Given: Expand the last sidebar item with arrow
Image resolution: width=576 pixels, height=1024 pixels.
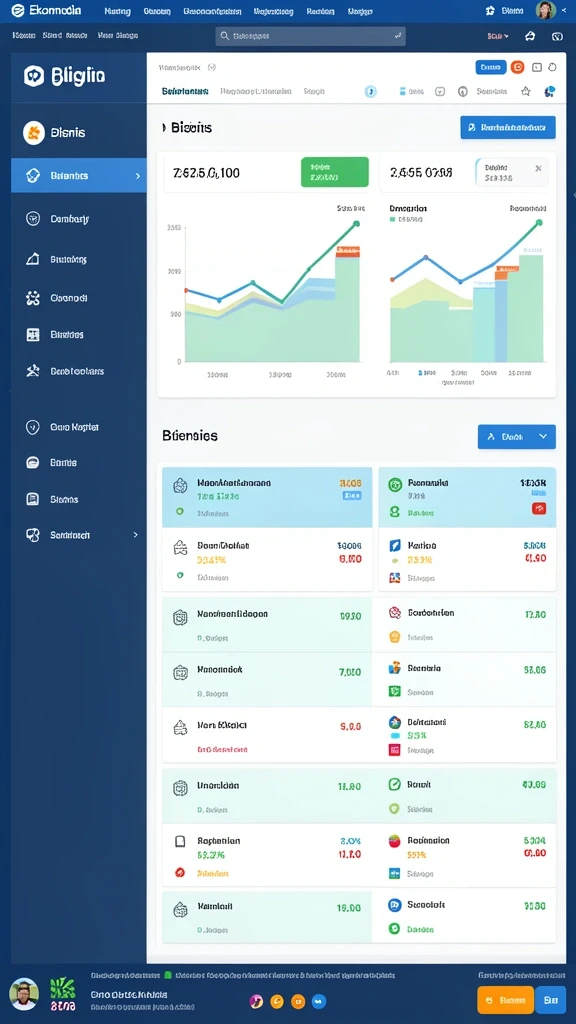Looking at the screenshot, I should click(135, 534).
